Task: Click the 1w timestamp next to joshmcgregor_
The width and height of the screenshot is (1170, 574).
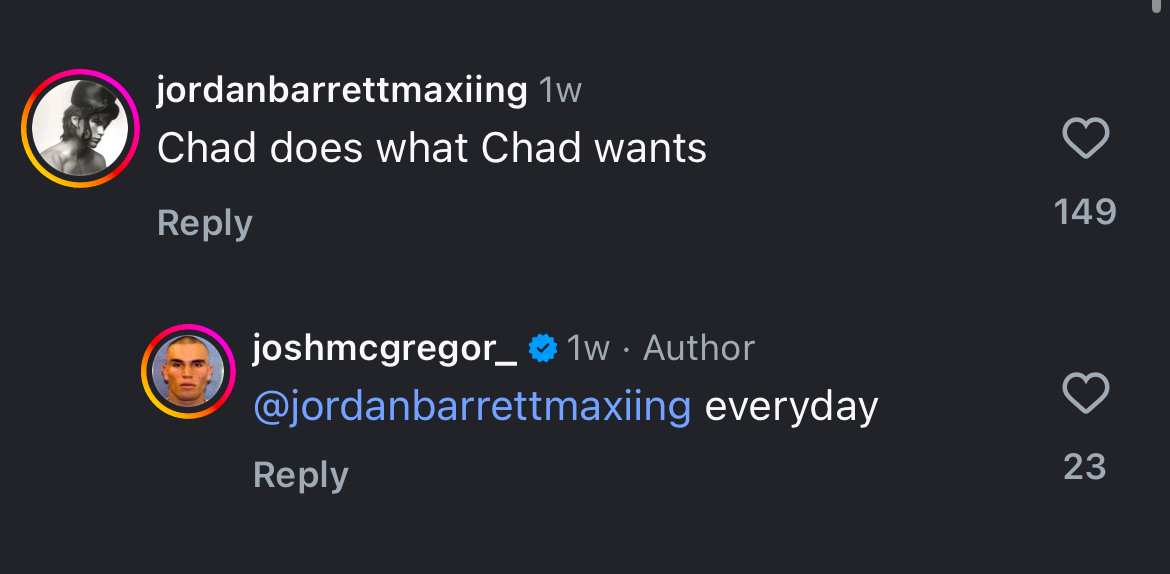Action: coord(588,348)
